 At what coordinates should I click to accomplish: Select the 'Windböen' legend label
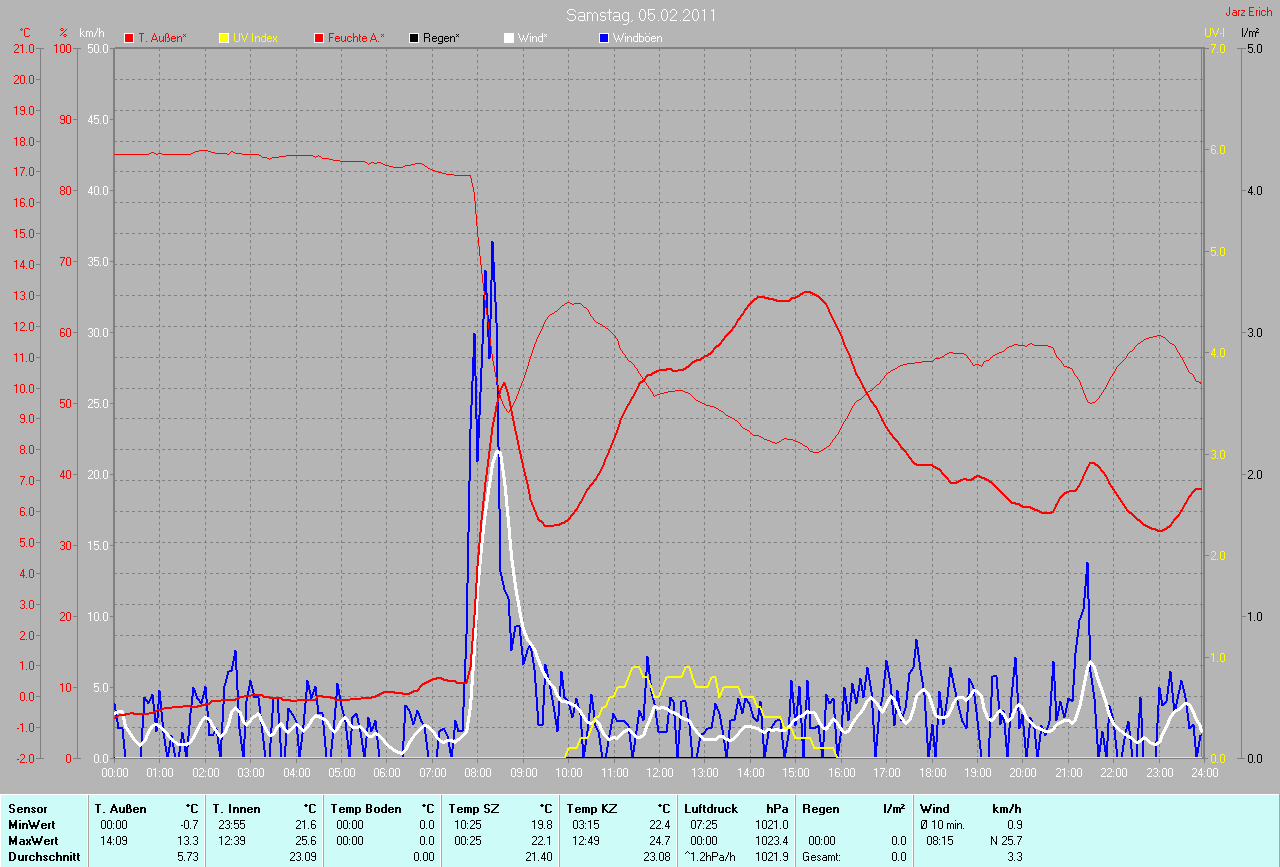(x=637, y=38)
